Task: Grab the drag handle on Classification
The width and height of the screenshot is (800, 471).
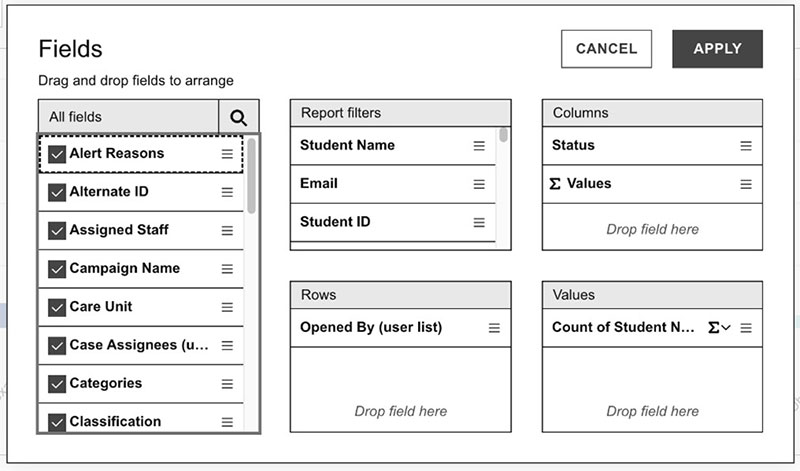Action: coord(227,422)
